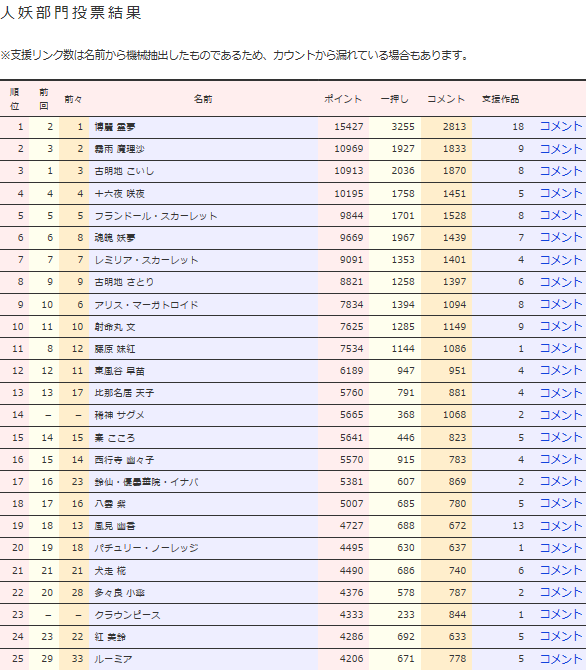Open コメント link for 比那名居 天子
Screen dimensions: 586x670
tap(561, 393)
